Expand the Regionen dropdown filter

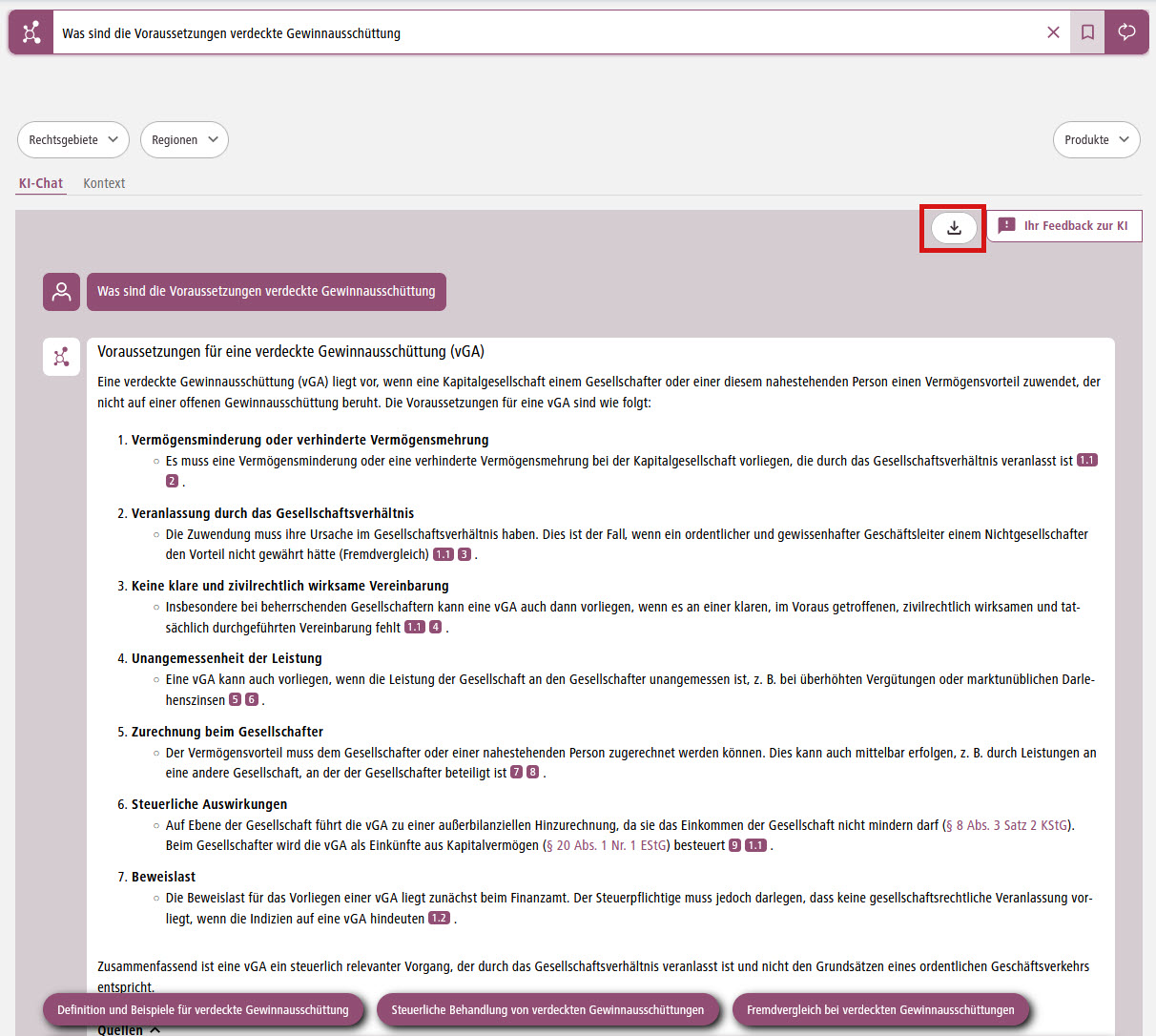(x=184, y=139)
